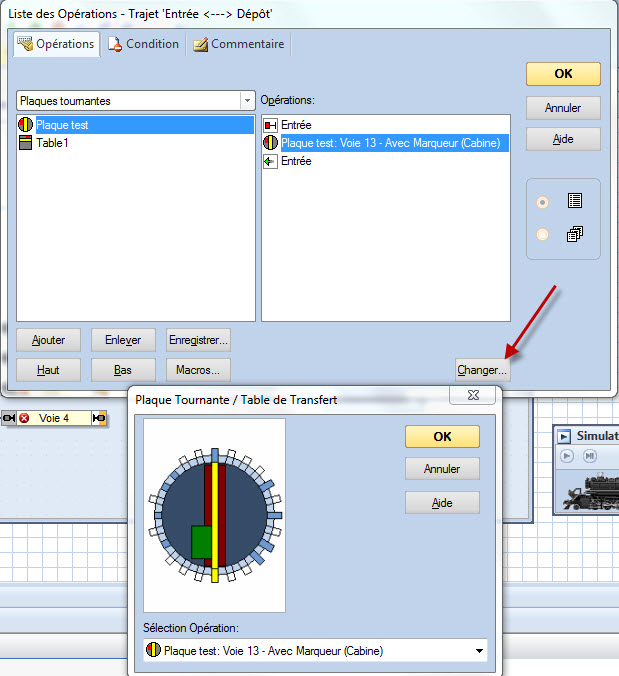Select first Entrée operation with red icon
The height and width of the screenshot is (676, 619).
[x=385, y=125]
